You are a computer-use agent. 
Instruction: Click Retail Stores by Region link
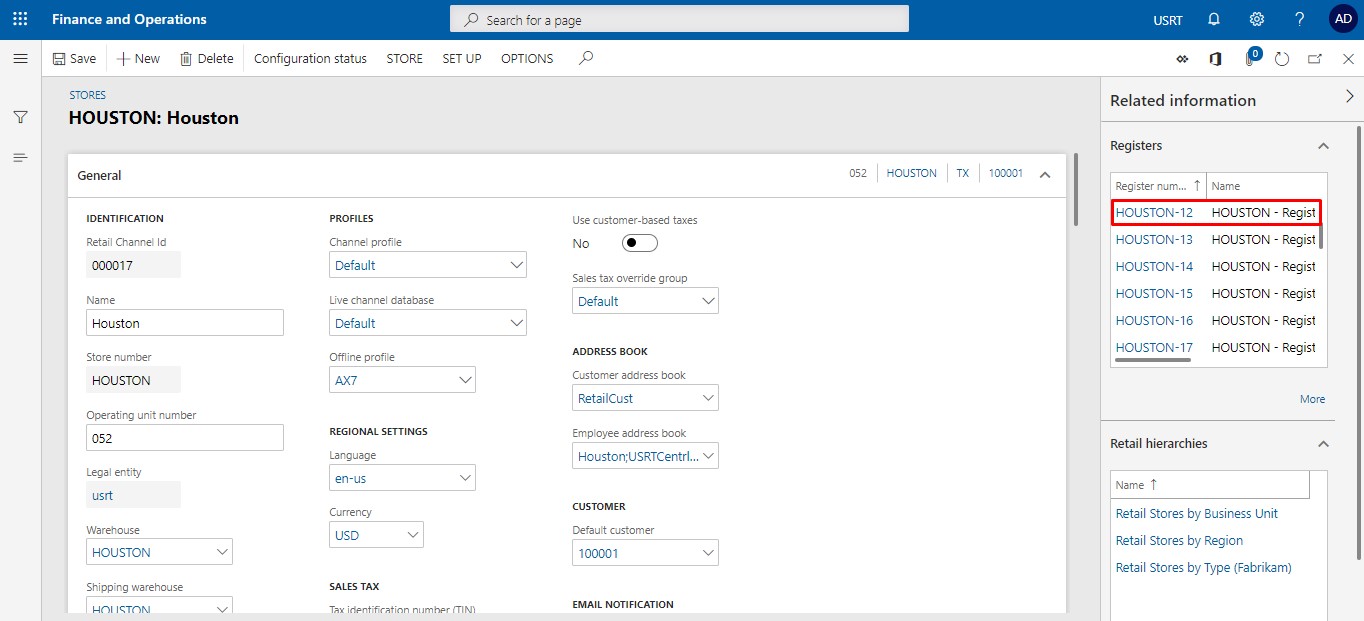[x=1179, y=541]
